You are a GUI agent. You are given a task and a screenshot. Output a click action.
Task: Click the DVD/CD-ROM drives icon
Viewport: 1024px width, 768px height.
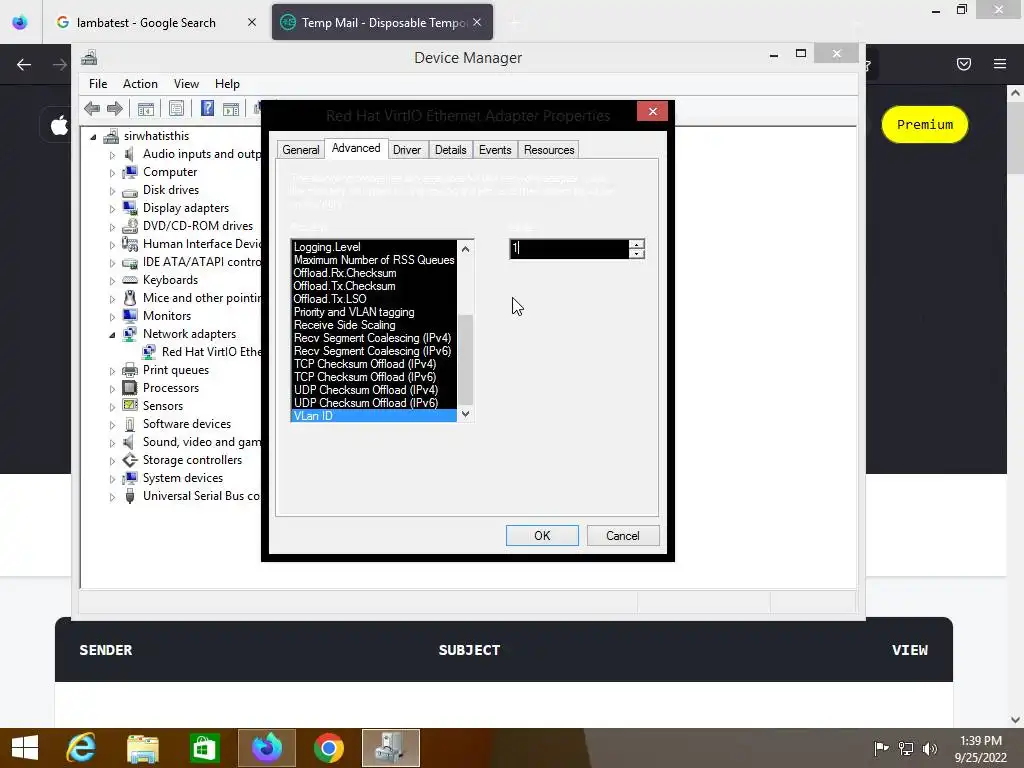[130, 226]
